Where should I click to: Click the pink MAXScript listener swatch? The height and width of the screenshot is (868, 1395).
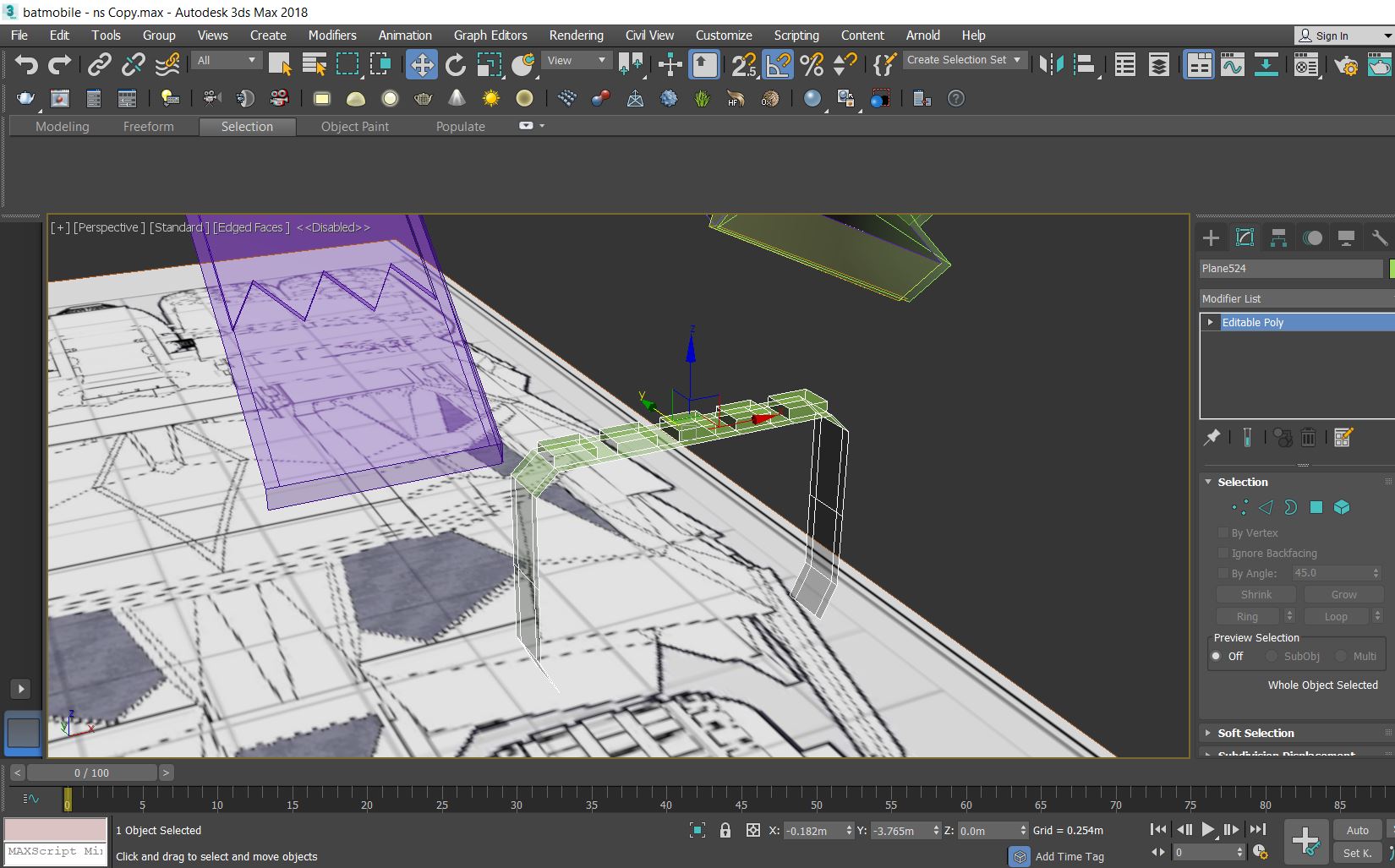click(x=56, y=829)
